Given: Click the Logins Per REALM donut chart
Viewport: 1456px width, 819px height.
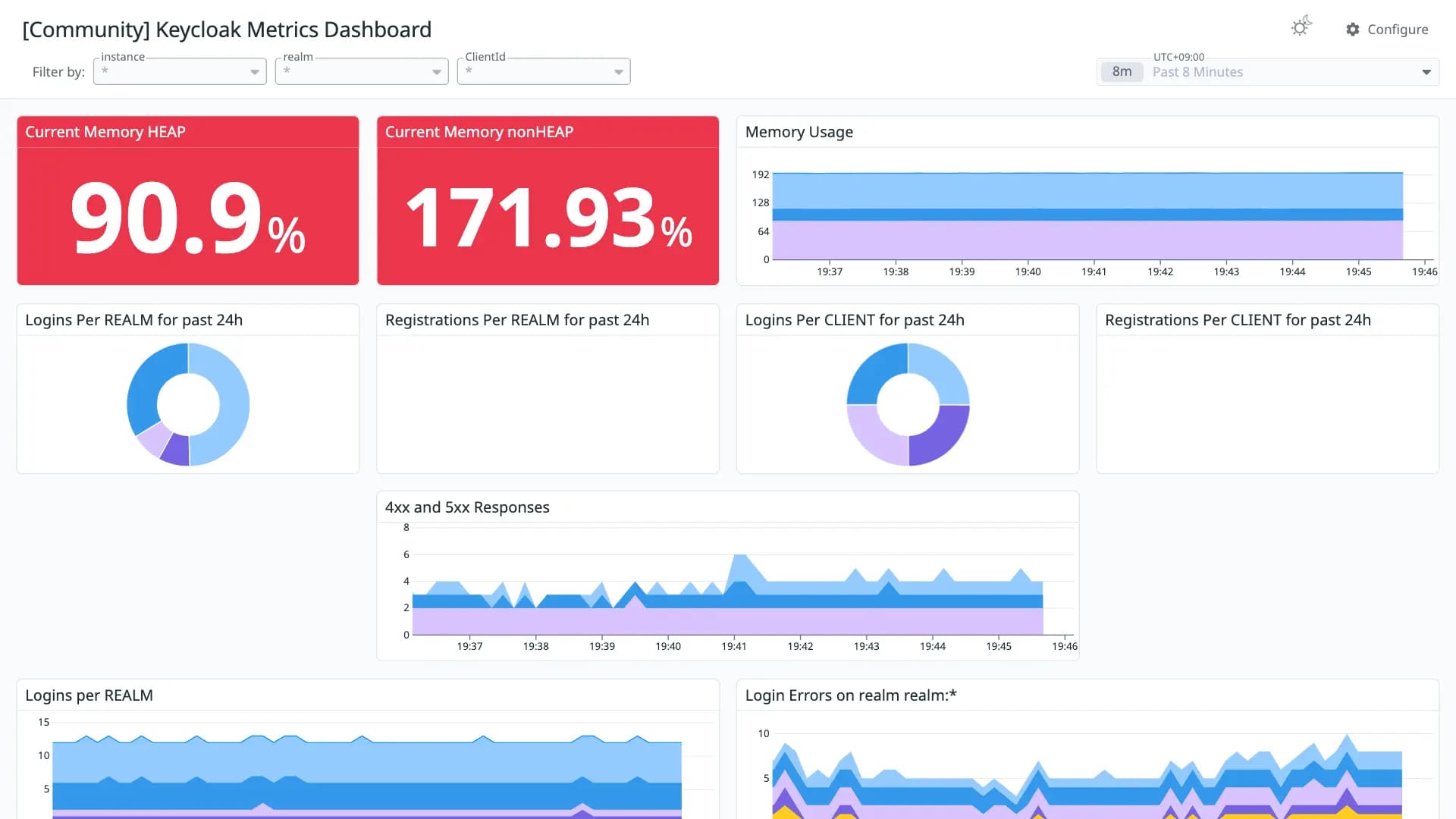Looking at the screenshot, I should 188,404.
